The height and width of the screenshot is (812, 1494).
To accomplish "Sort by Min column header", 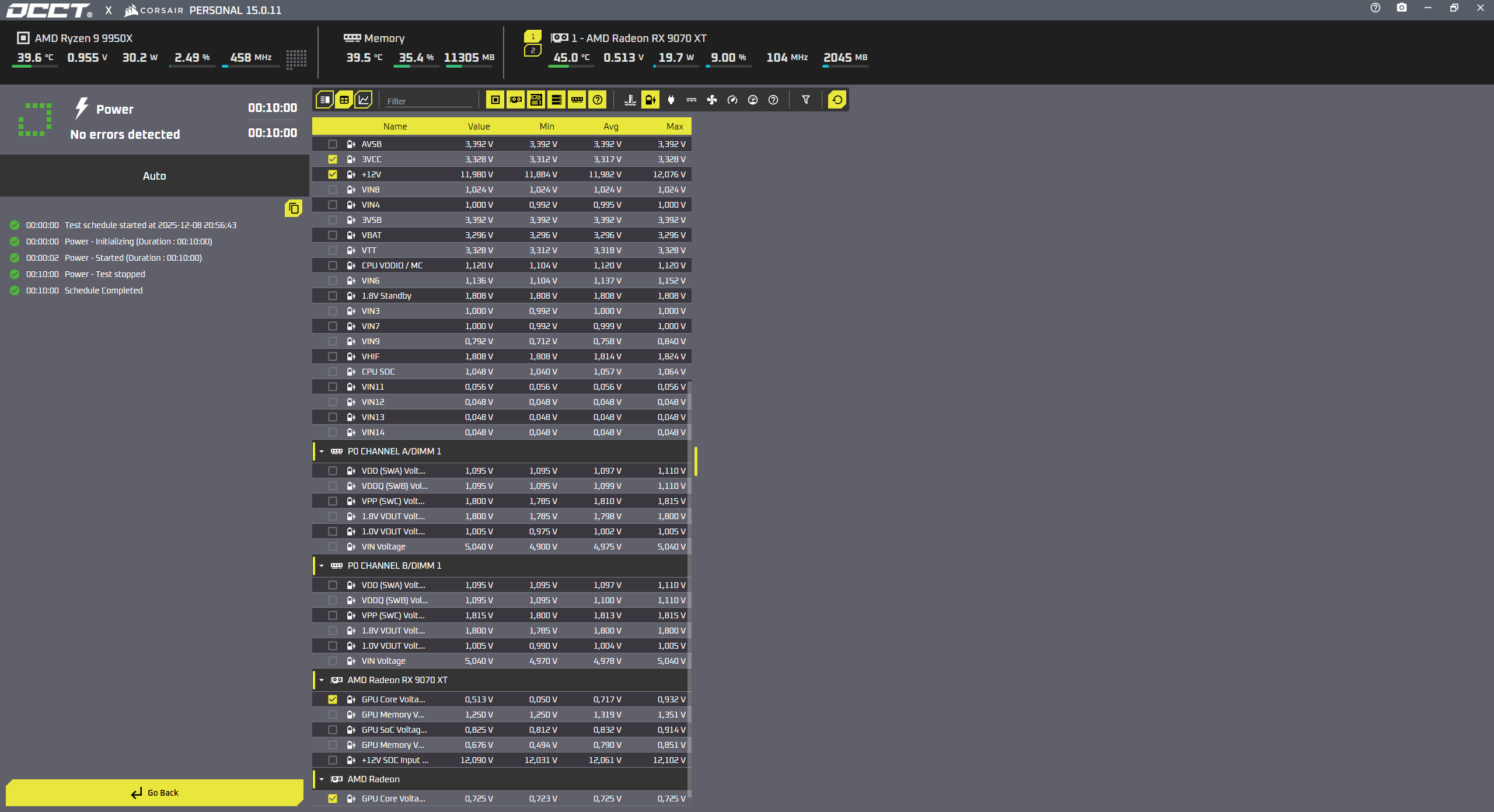I will tap(547, 126).
